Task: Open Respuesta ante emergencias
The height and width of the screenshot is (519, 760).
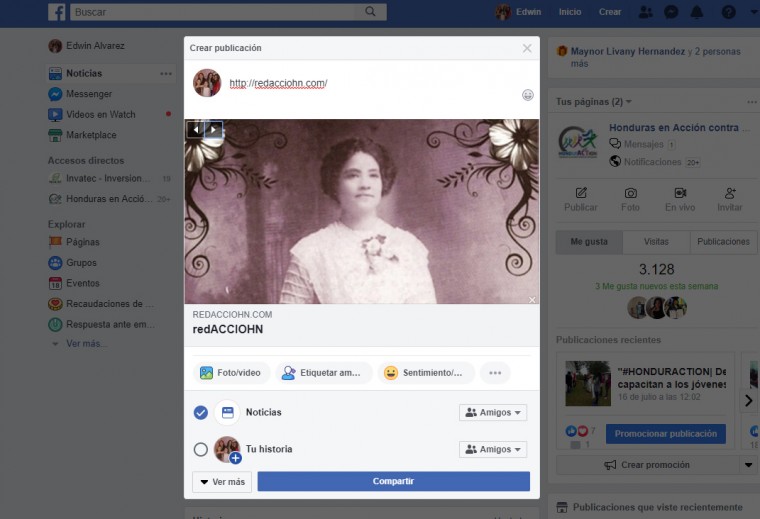Action: pos(102,324)
